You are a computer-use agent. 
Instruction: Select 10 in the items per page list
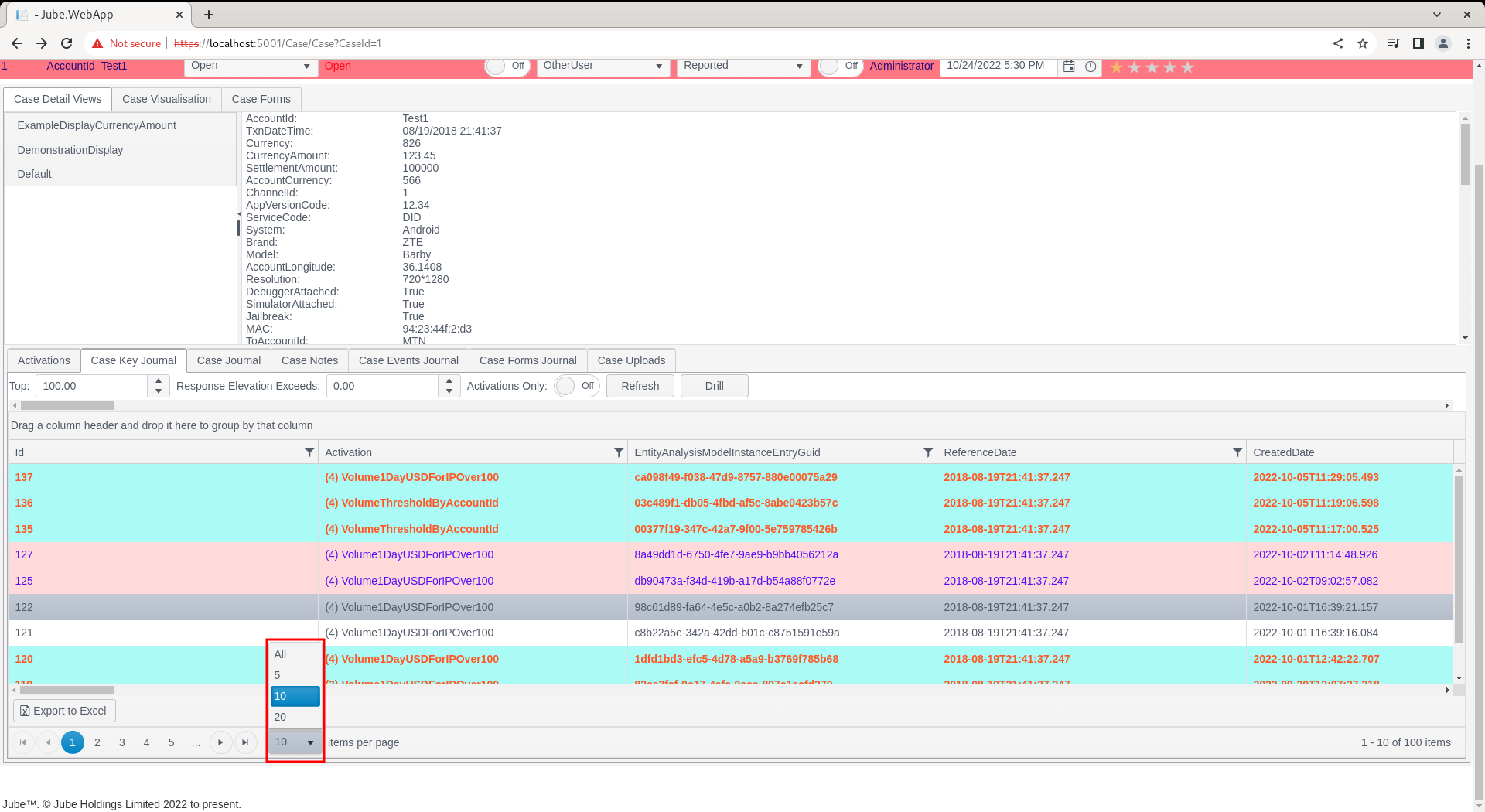295,696
